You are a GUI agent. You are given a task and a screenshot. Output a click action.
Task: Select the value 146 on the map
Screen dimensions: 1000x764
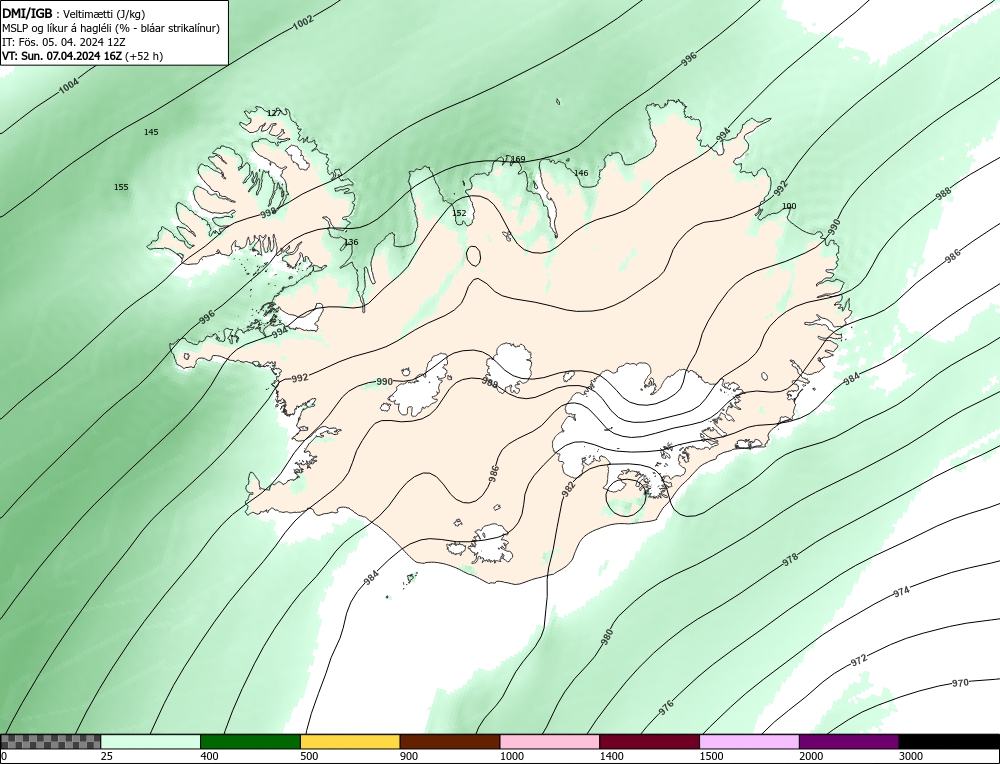click(x=581, y=173)
